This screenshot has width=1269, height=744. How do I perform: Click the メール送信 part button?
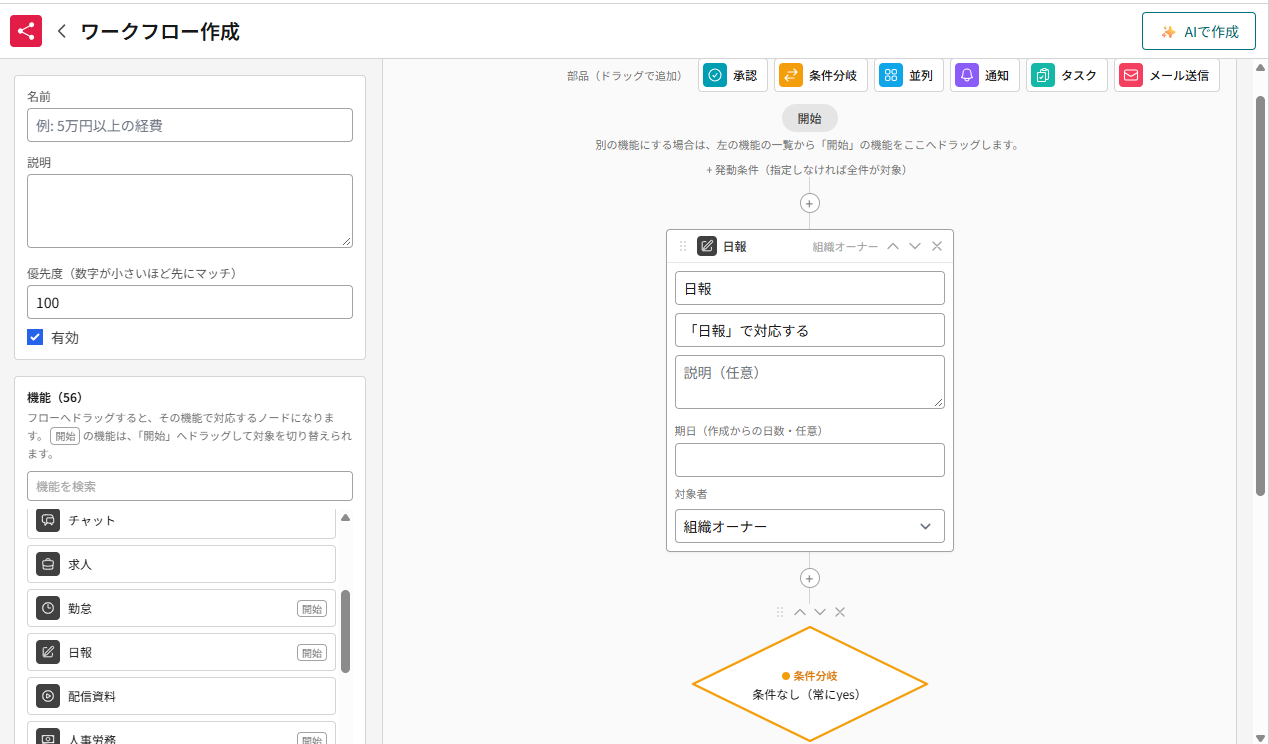[x=1167, y=75]
